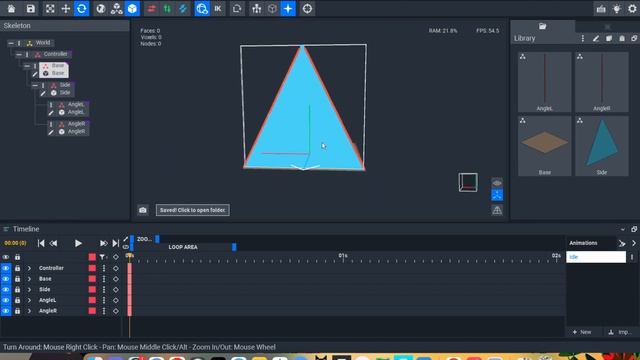
Task: Toggle the eye visibility icon in the viewport corner
Action: [497, 182]
